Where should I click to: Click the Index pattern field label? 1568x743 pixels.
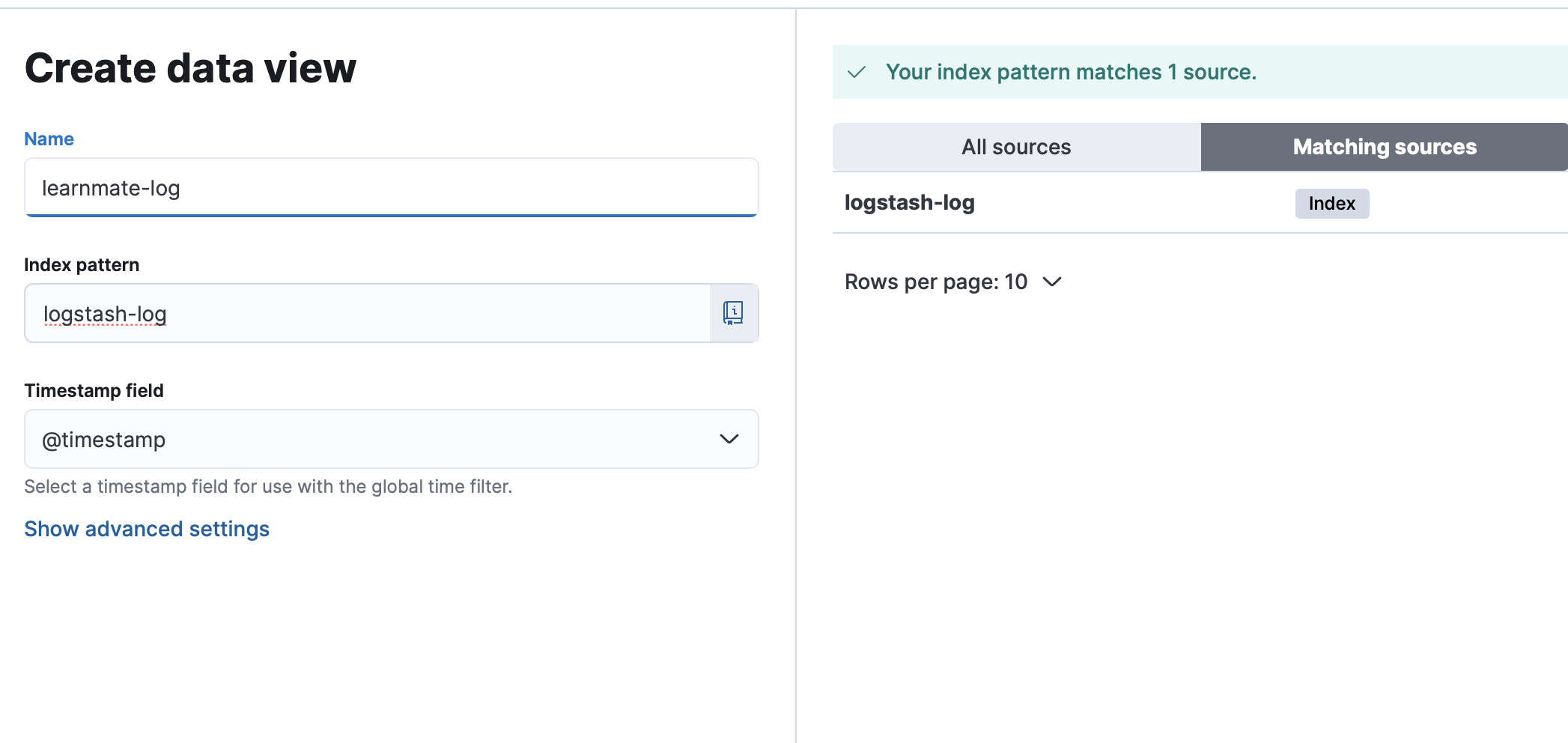tap(82, 264)
